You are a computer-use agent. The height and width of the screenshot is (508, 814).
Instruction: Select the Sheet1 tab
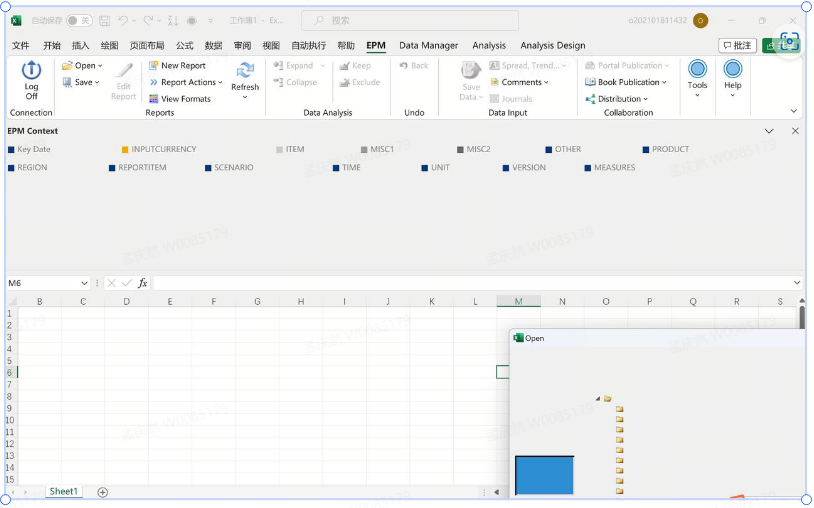point(63,491)
